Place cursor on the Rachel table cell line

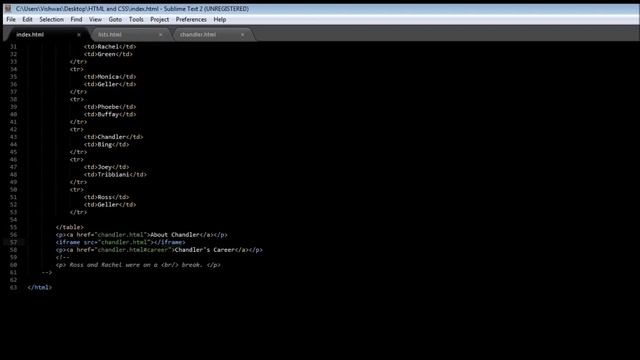click(x=110, y=47)
